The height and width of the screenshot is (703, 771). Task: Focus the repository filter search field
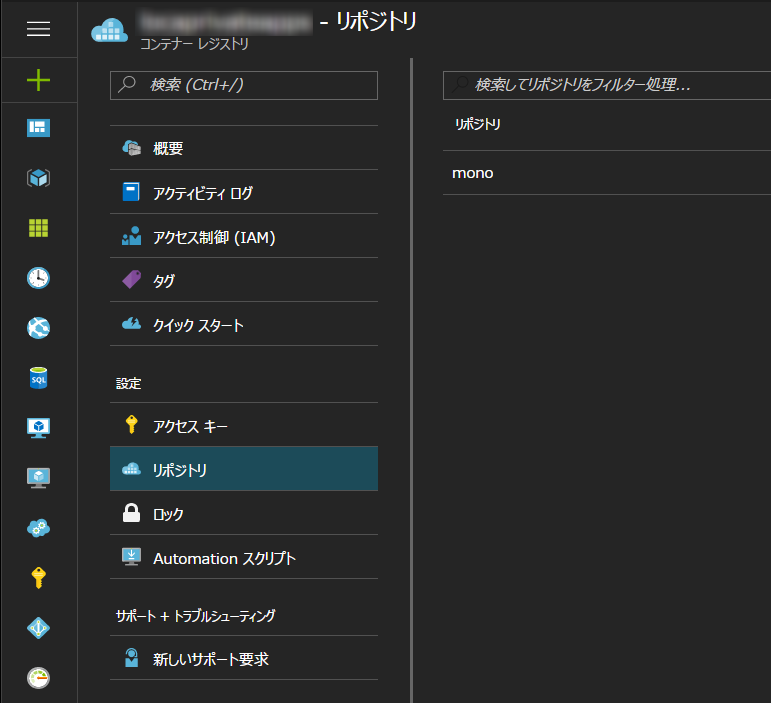(x=607, y=86)
